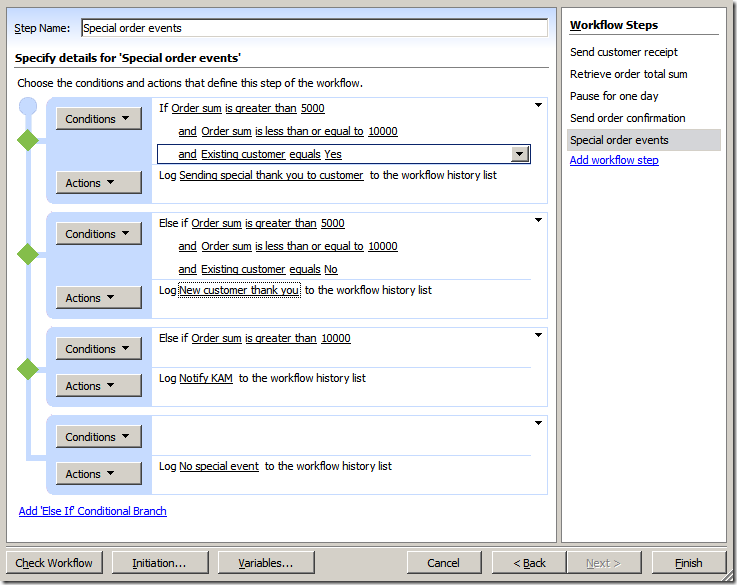Open Actions dropdown for No special event branch
737x585 pixels.
coord(98,474)
